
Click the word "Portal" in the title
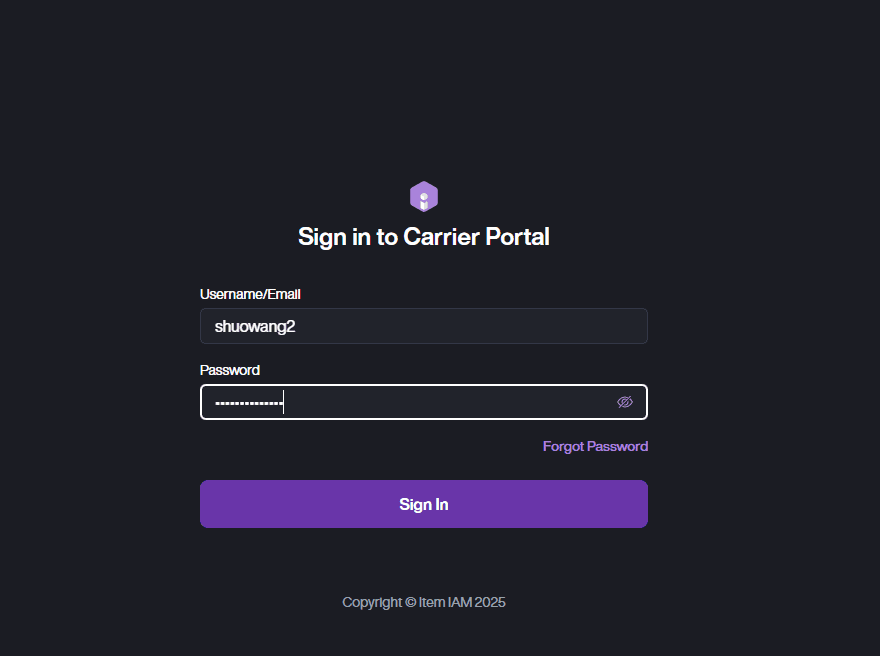(x=517, y=237)
